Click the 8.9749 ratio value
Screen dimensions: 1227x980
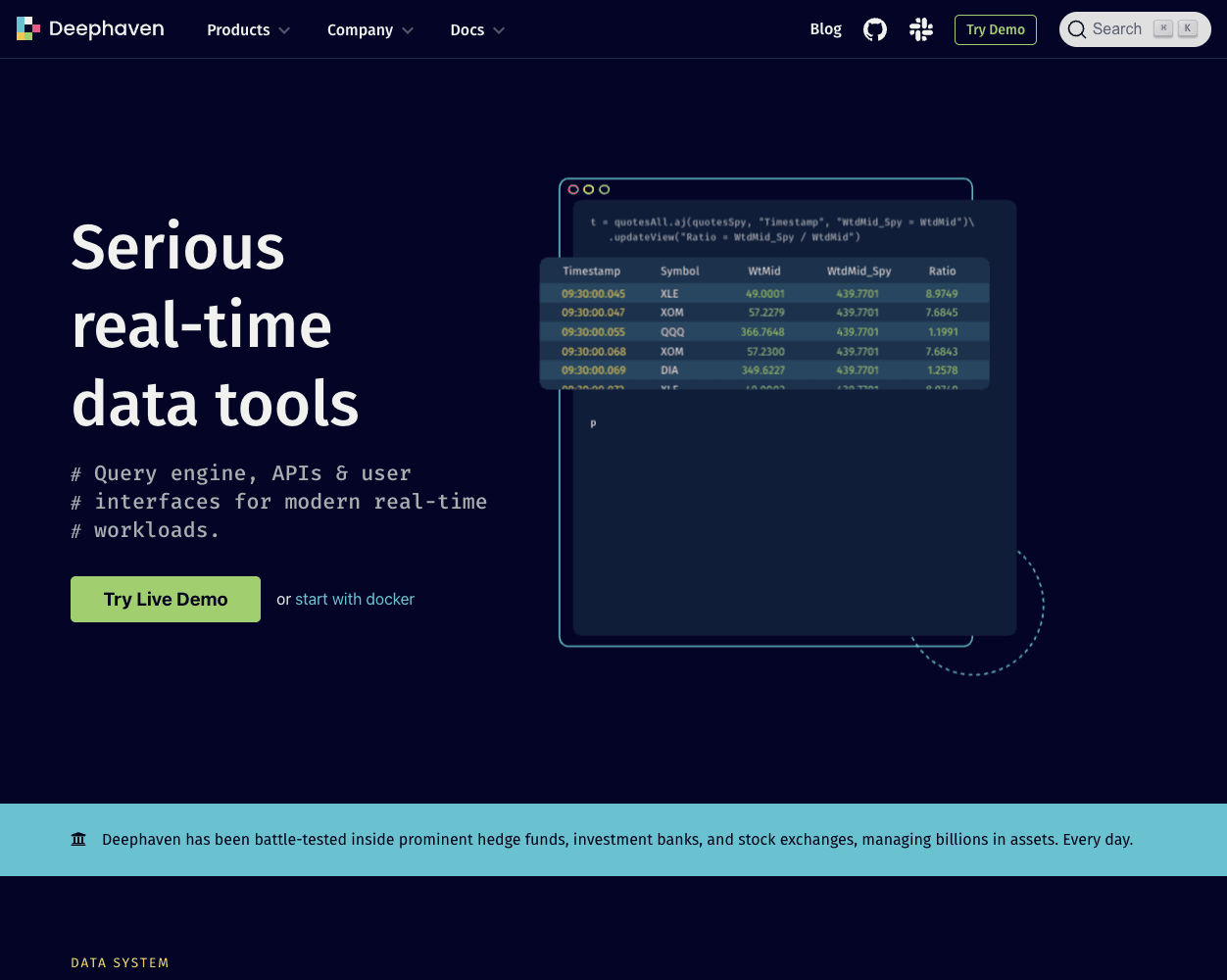pyautogui.click(x=942, y=294)
